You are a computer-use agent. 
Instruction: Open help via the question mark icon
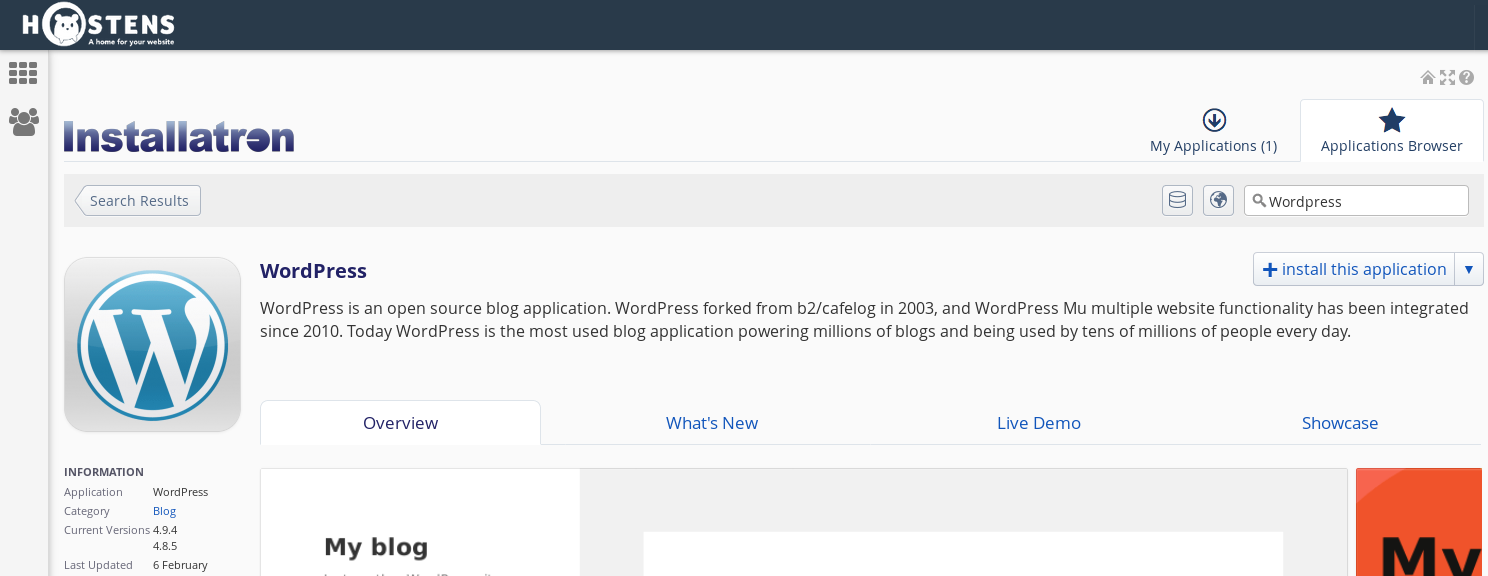pyautogui.click(x=1466, y=77)
